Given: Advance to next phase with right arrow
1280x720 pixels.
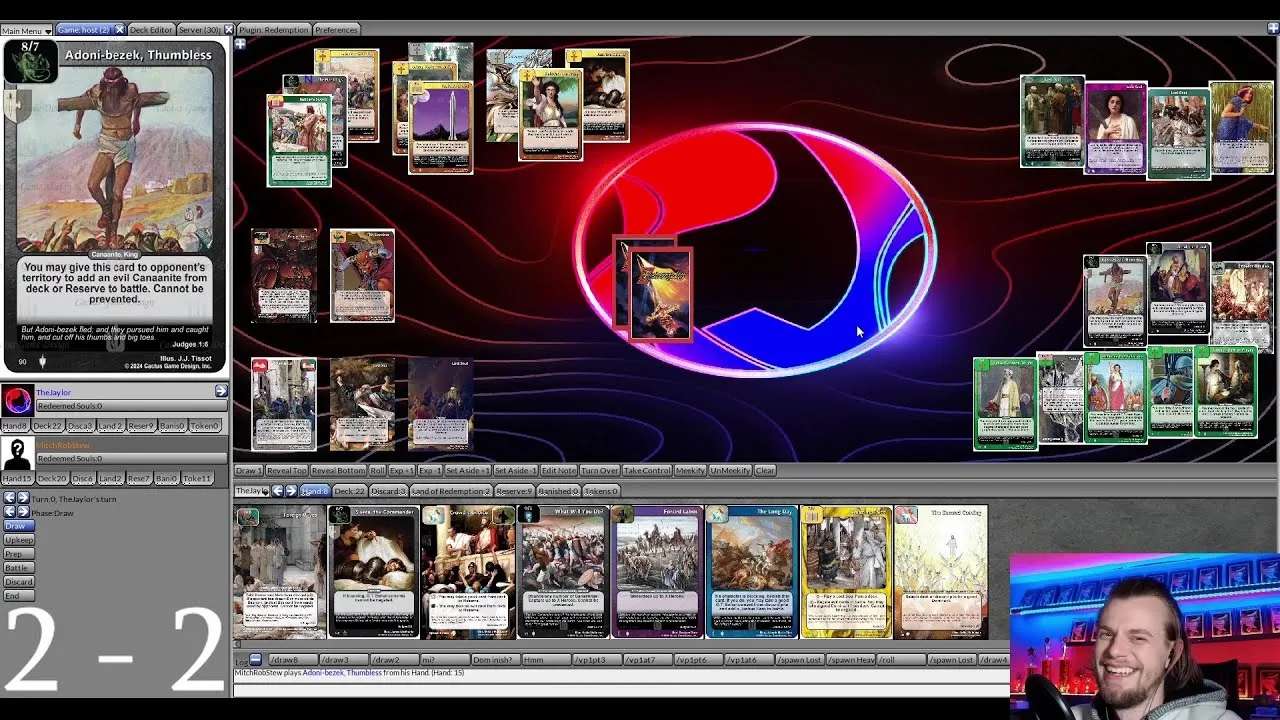Looking at the screenshot, I should [x=22, y=512].
